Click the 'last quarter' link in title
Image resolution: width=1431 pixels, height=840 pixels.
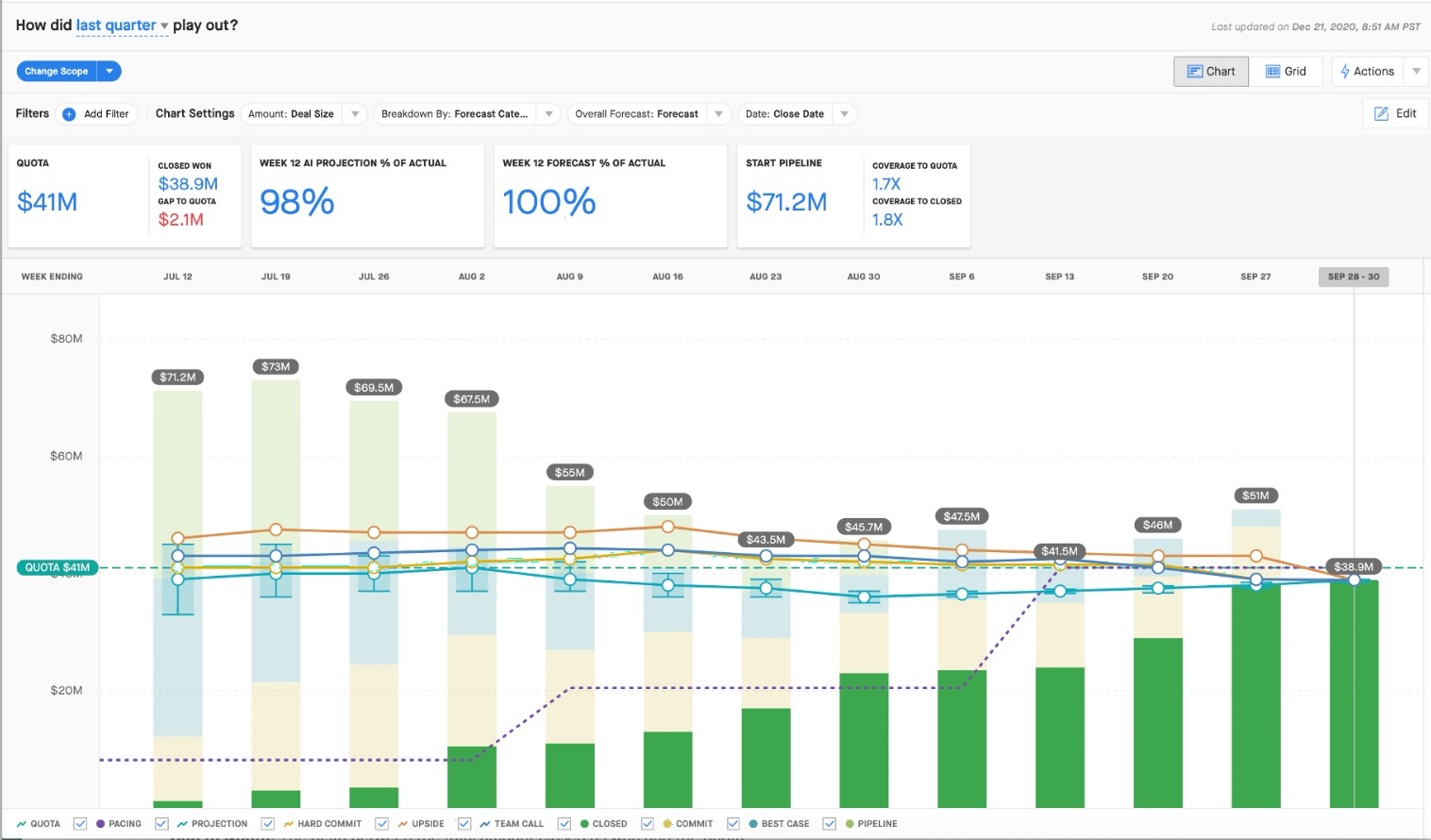tap(116, 25)
